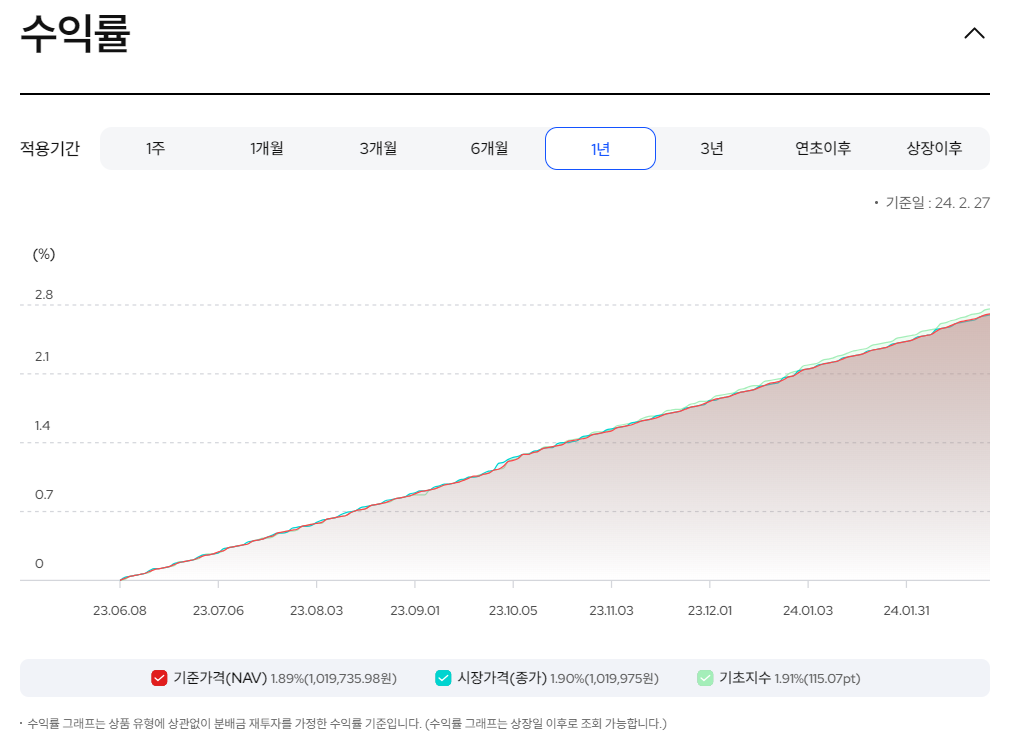Screen dimensions: 1011x737
Task: Select the 1개월 period tab
Action: pyautogui.click(x=267, y=147)
